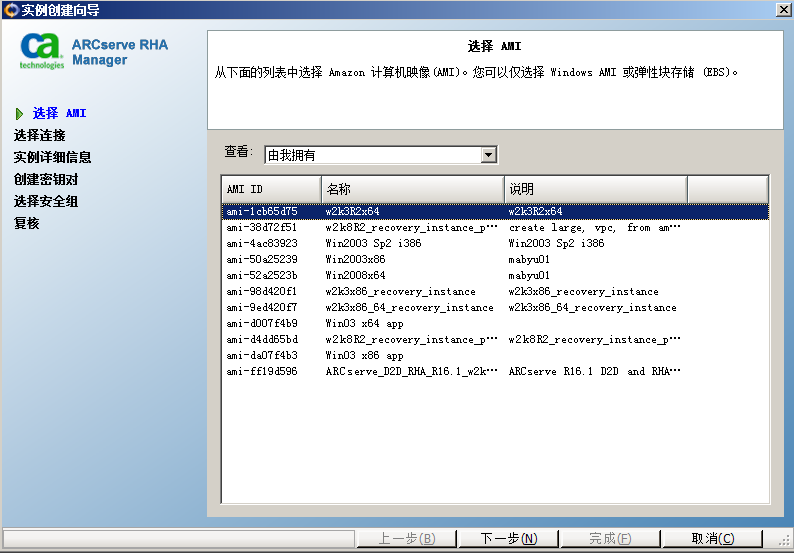
Task: Click the 由我拥有 combo box field
Action: 381,155
